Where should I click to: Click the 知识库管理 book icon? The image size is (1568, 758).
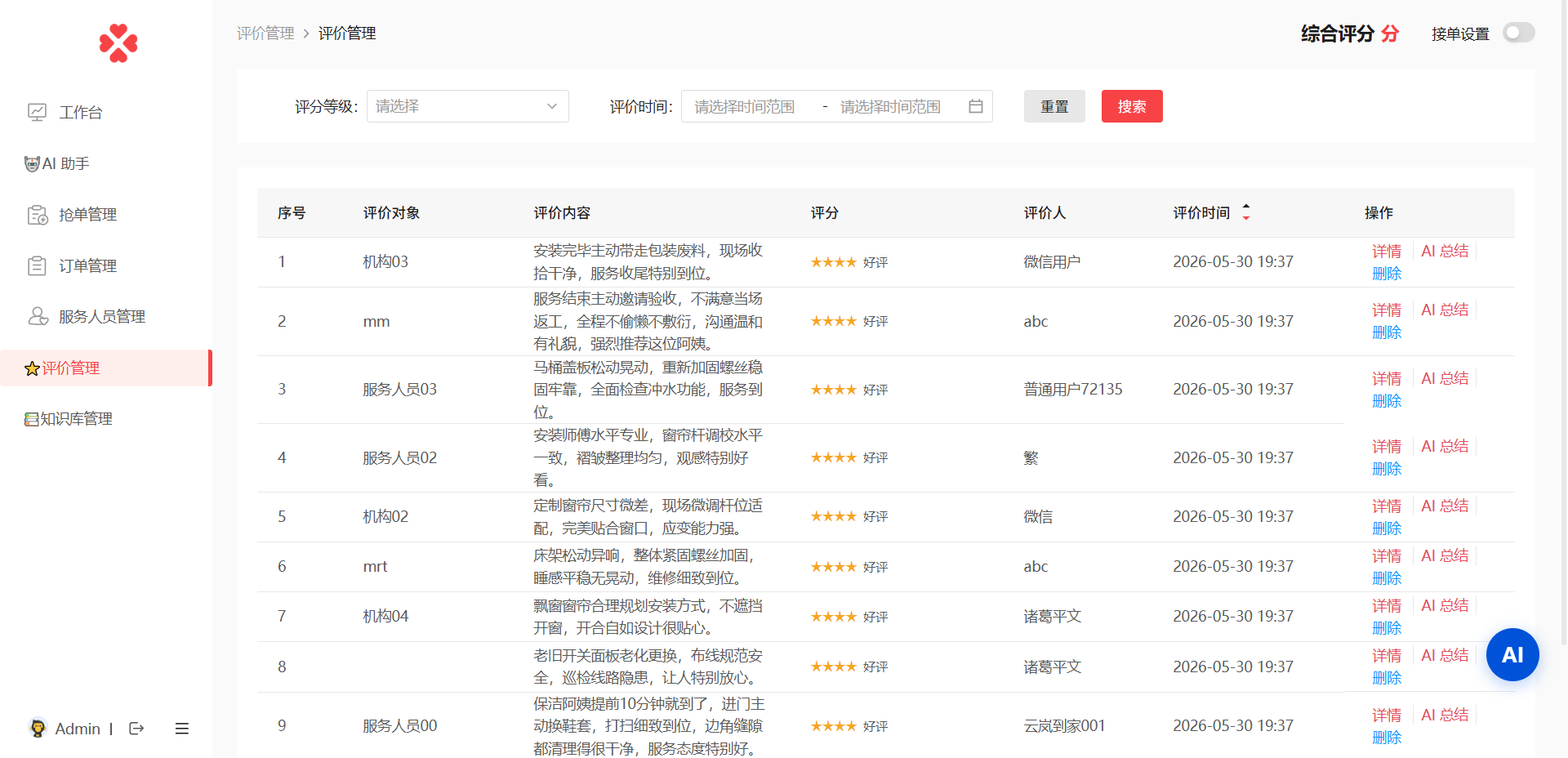31,419
